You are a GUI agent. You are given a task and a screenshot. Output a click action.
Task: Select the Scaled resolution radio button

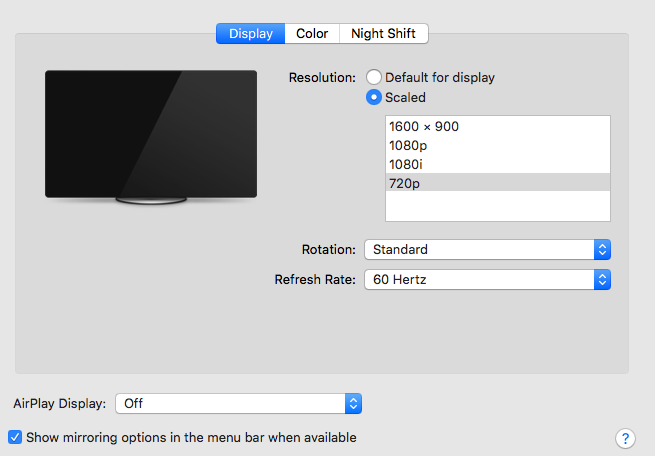pyautogui.click(x=374, y=97)
